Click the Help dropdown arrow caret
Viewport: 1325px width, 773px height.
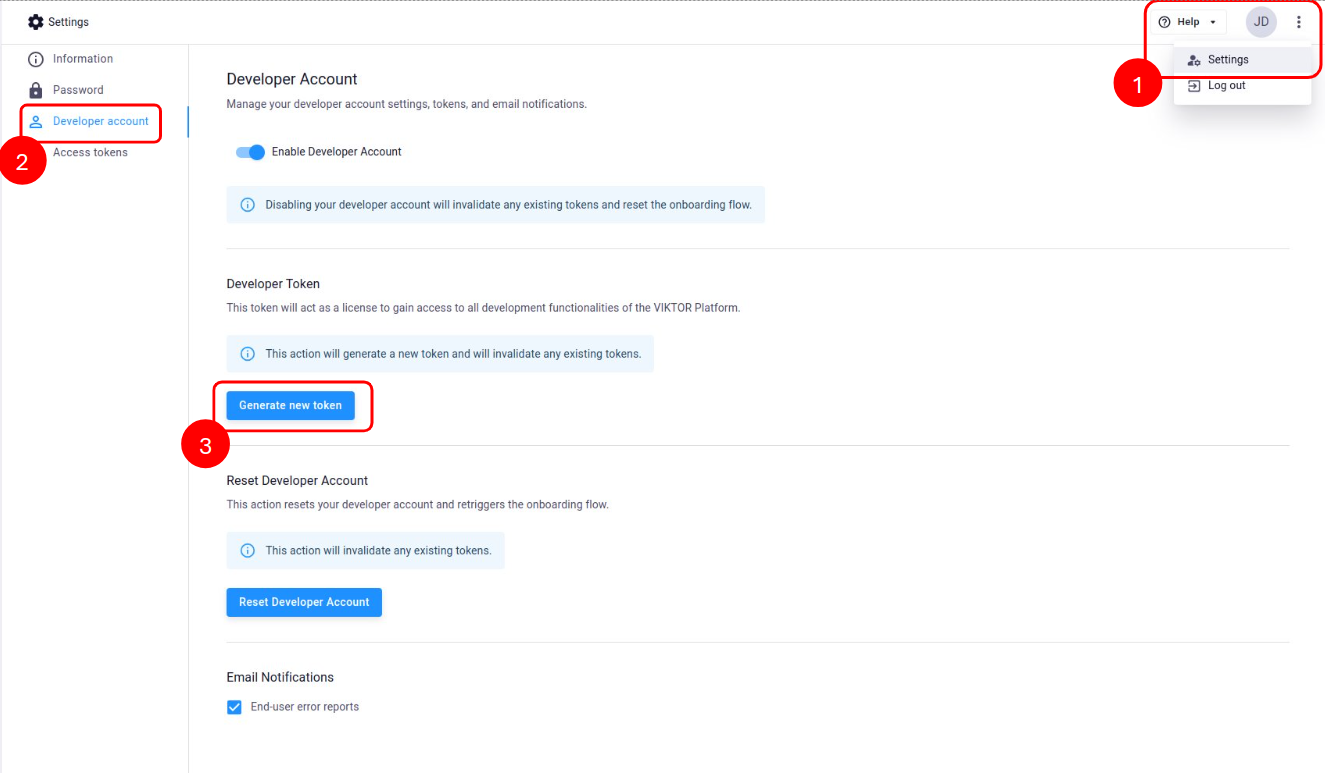(1213, 22)
